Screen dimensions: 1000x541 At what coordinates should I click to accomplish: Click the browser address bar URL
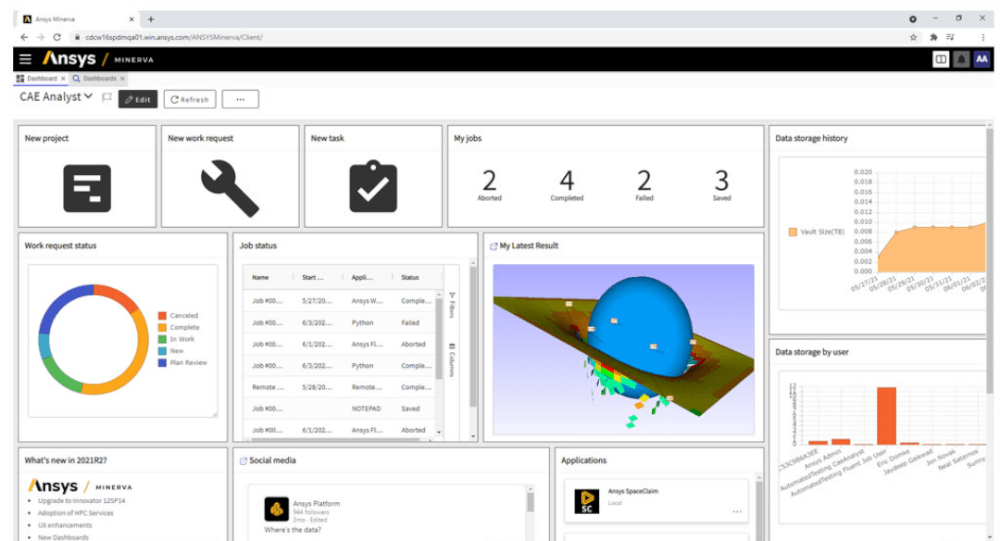click(x=174, y=37)
